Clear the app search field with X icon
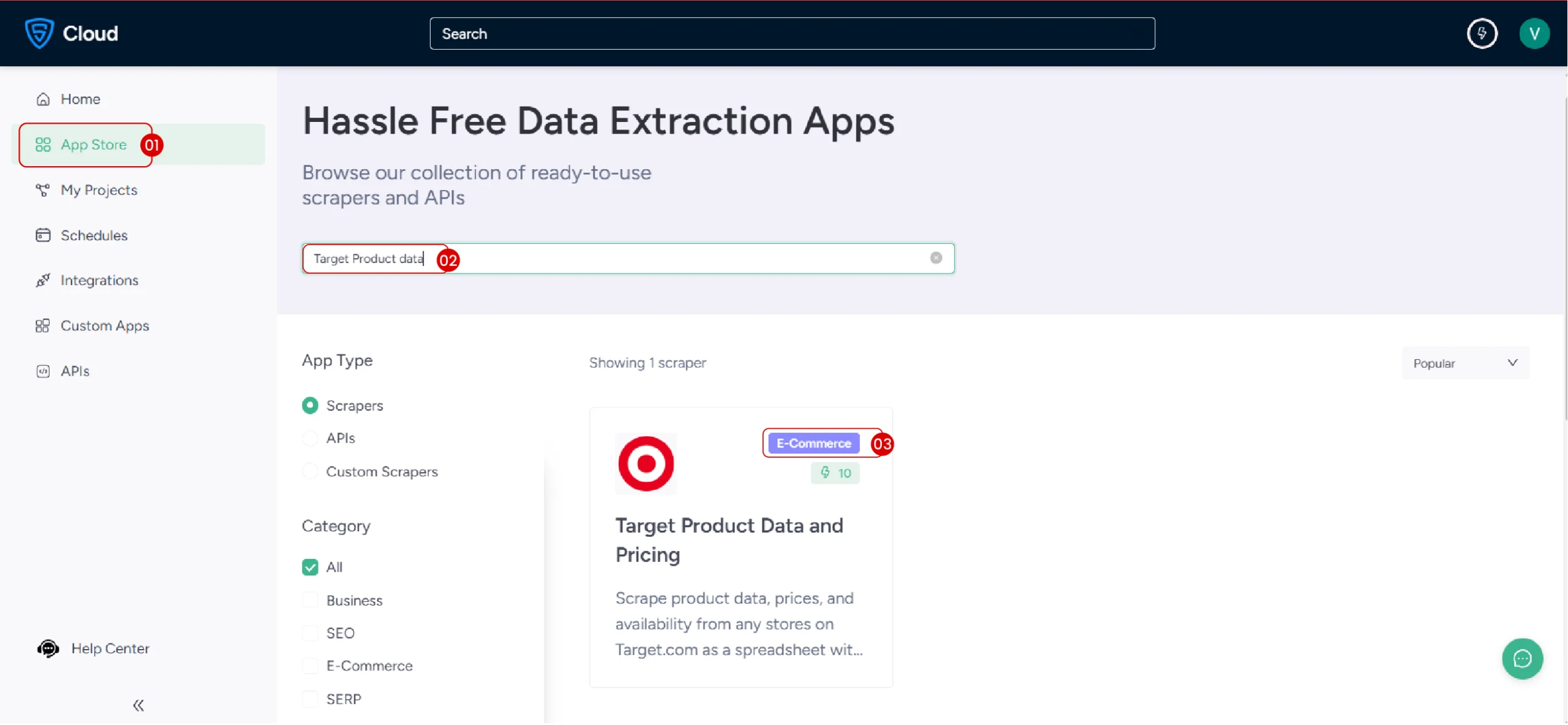This screenshot has height=725, width=1568. click(x=935, y=258)
